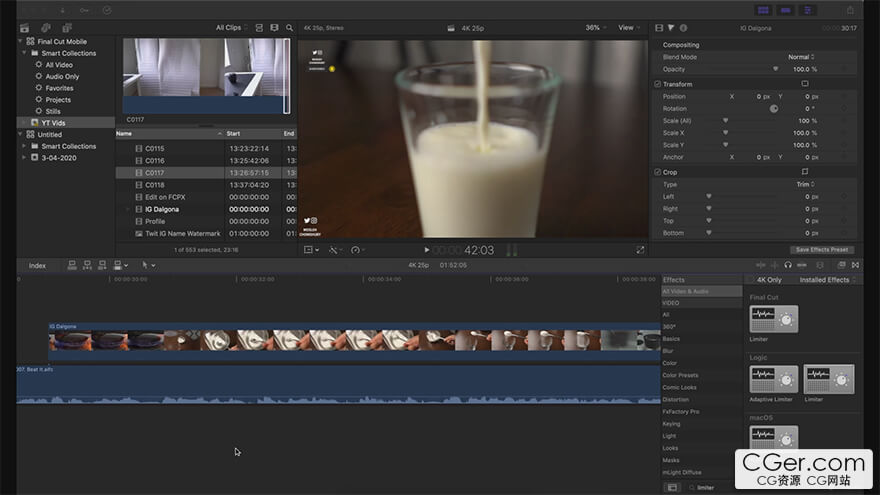Adjust the Opacity slider handle
This screenshot has height=495, width=880.
(775, 69)
